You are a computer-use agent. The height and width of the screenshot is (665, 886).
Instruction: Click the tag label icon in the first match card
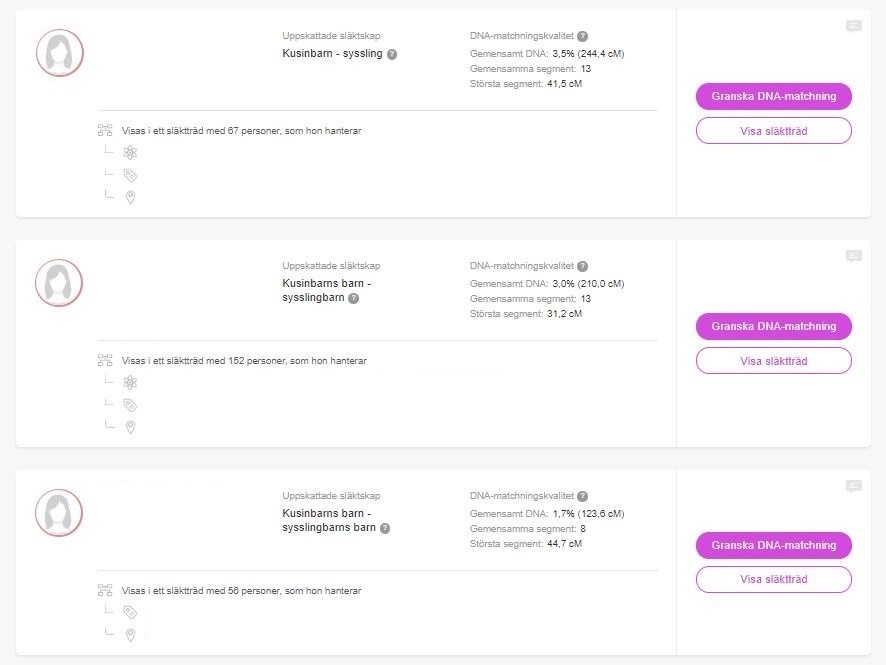pos(129,174)
